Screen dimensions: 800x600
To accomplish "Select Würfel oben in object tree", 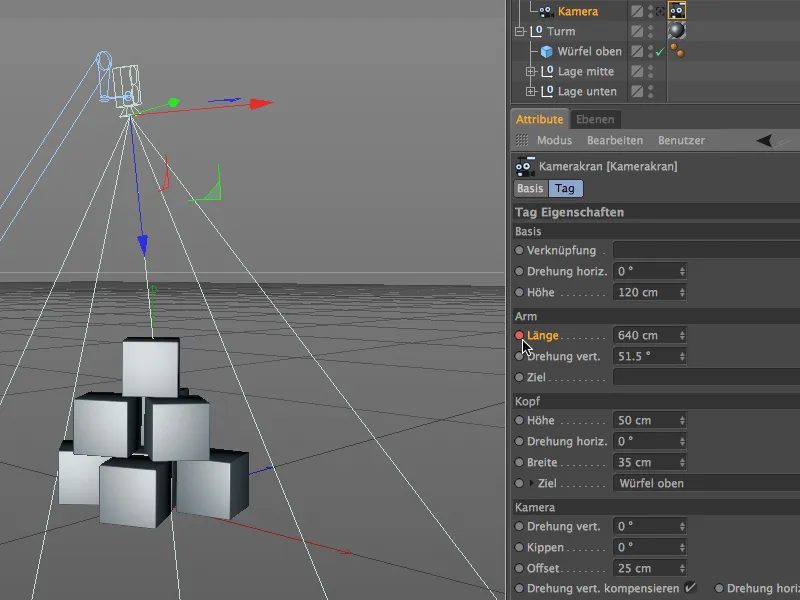I will click(x=589, y=52).
